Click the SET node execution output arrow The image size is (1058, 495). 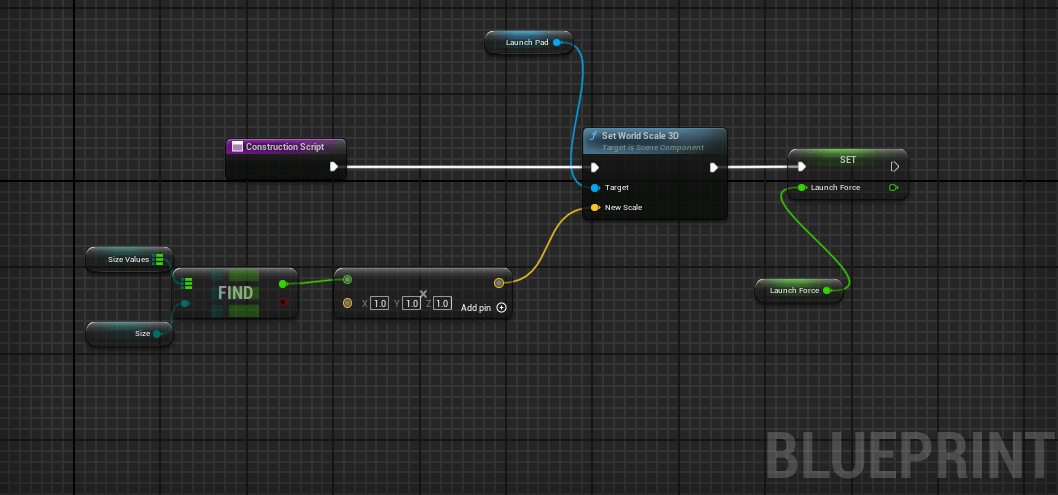894,167
